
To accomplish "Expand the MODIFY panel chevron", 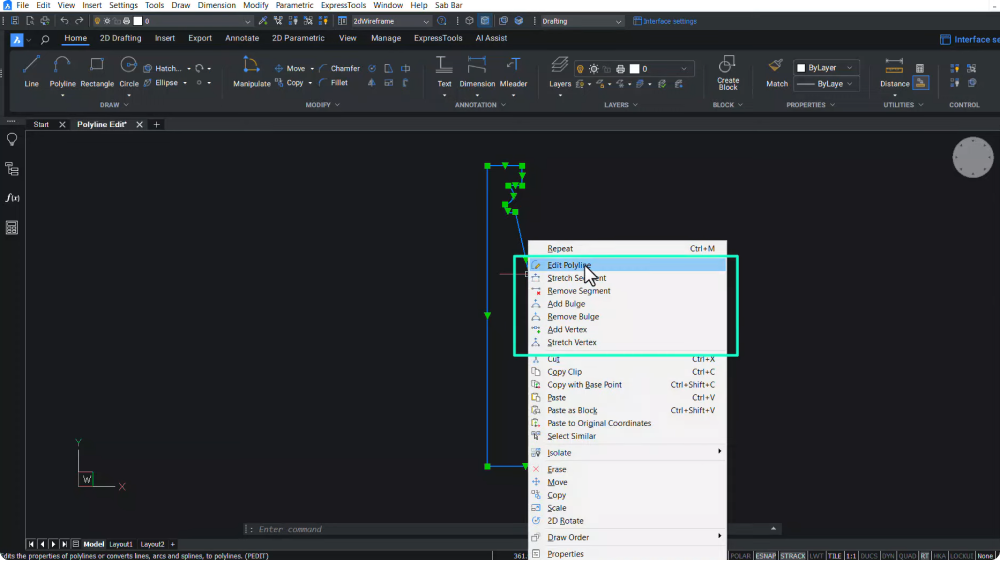I will (x=337, y=105).
